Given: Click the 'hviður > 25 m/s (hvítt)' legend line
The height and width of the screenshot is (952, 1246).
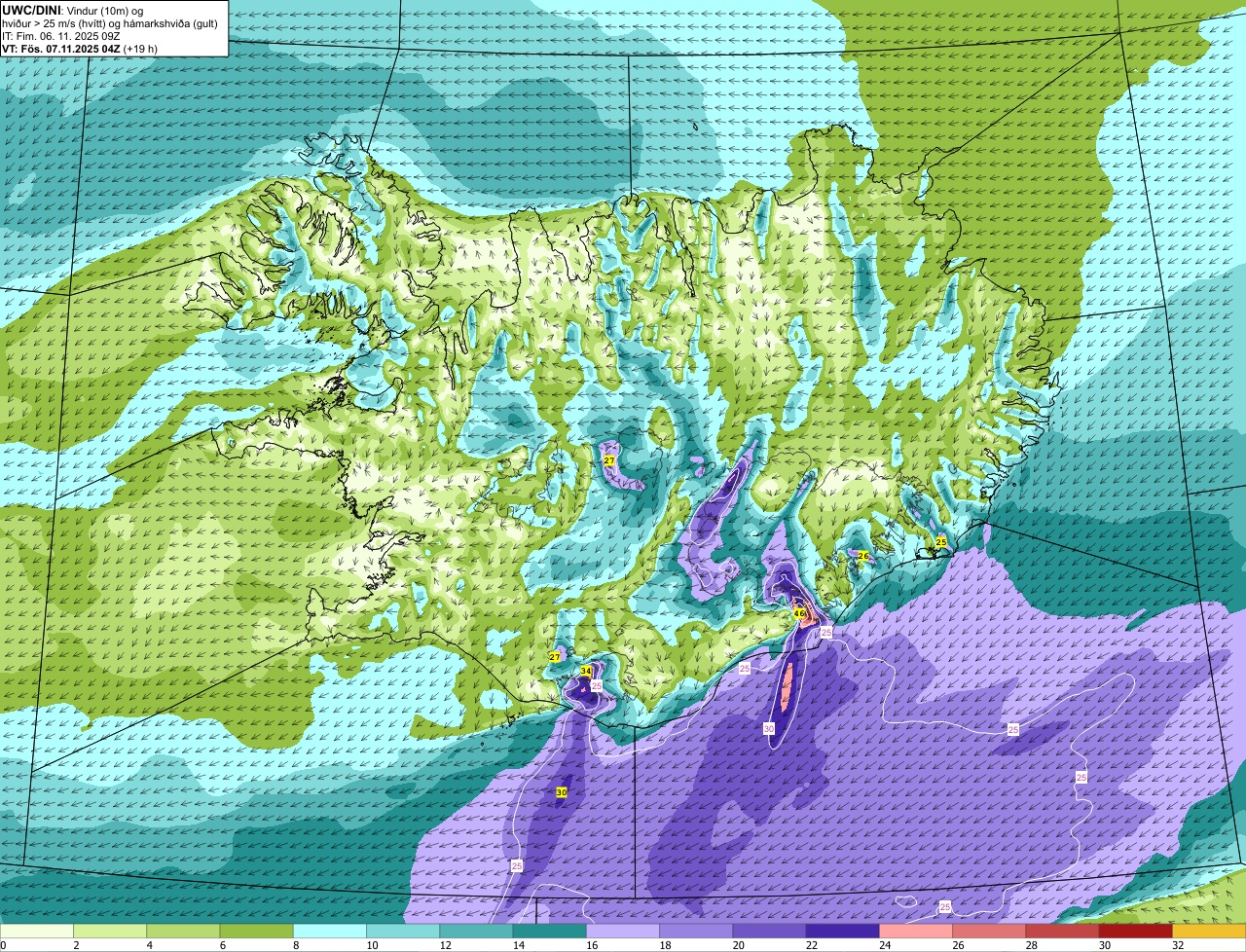Looking at the screenshot, I should tap(110, 23).
